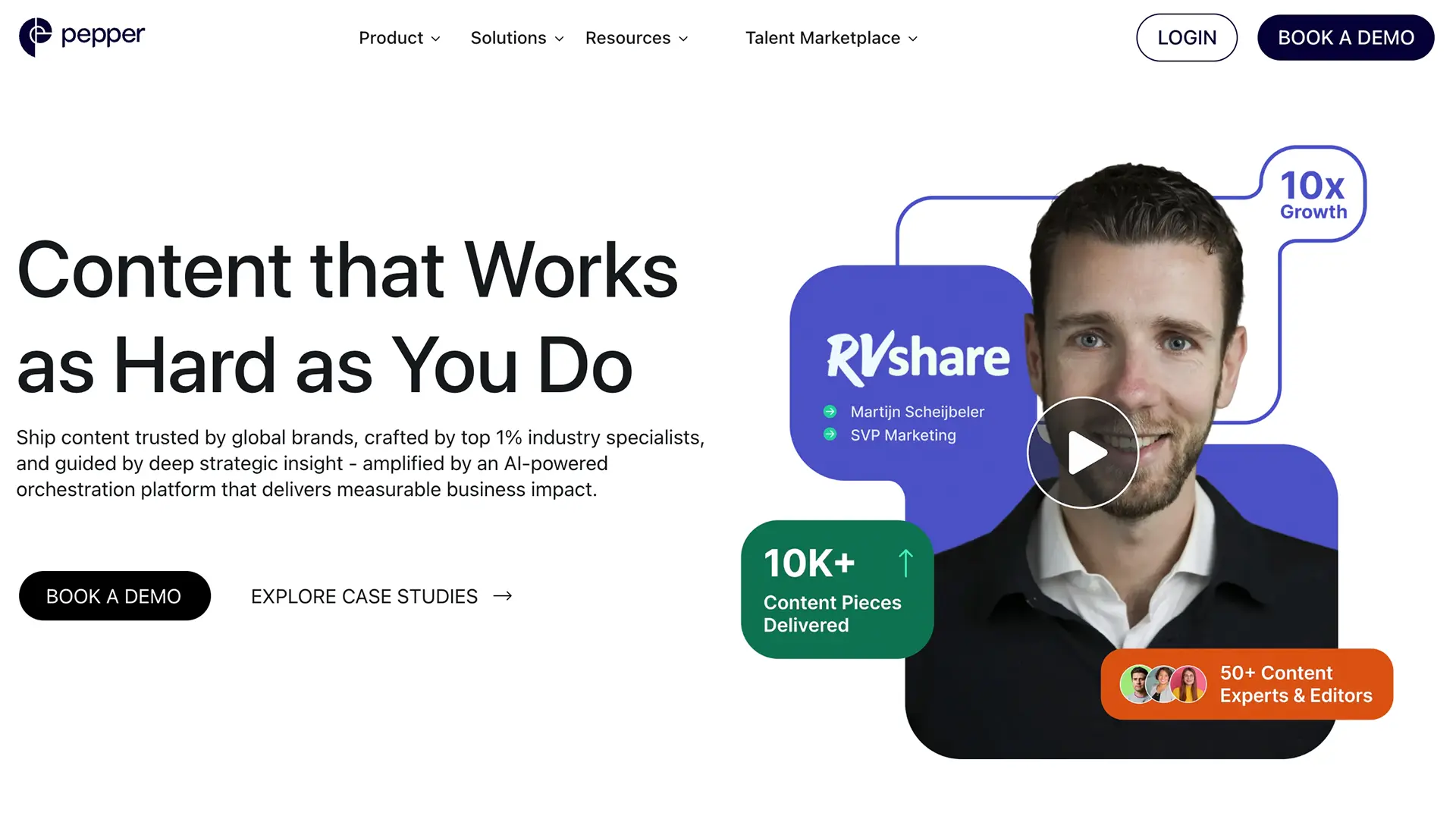Expand the Resources dropdown chevron
The width and height of the screenshot is (1456, 819).
(683, 39)
